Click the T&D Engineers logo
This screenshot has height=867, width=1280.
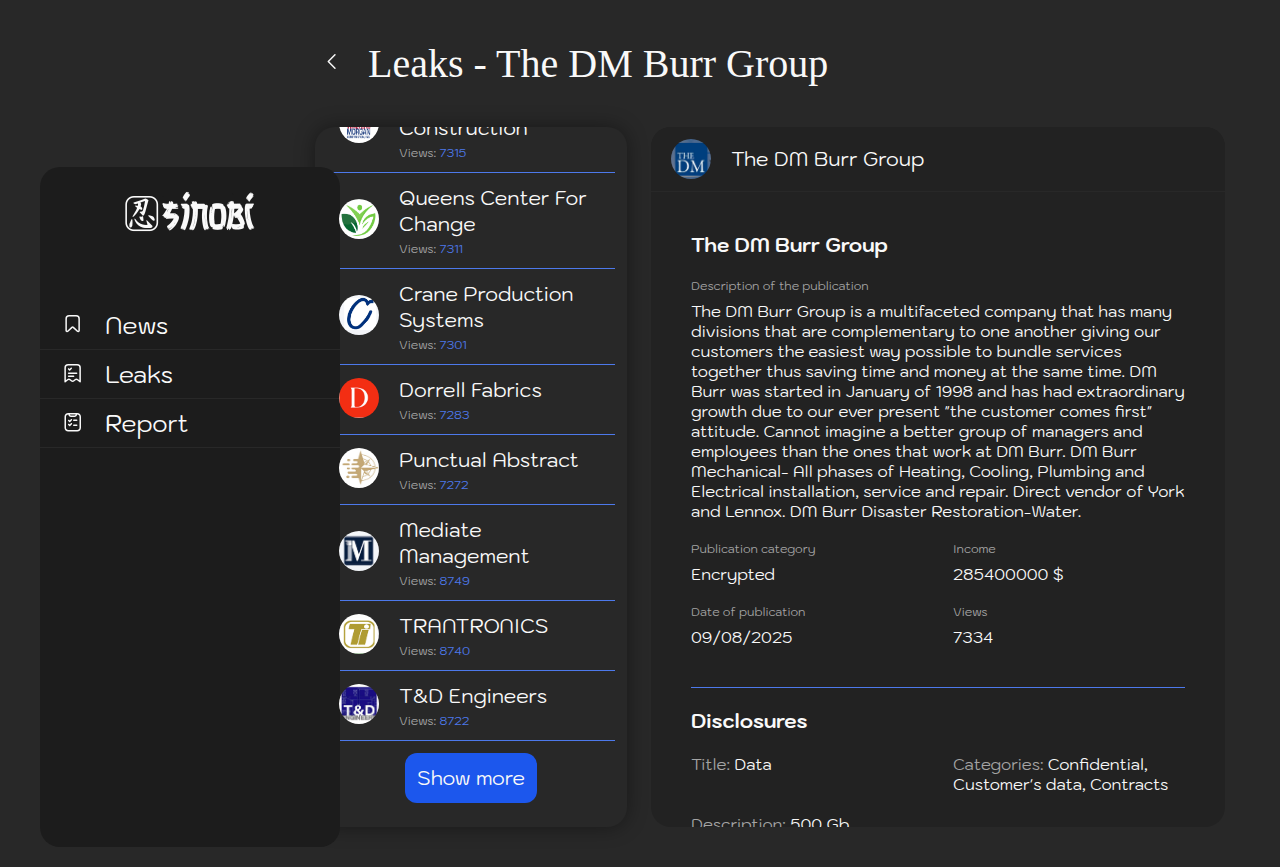point(359,704)
